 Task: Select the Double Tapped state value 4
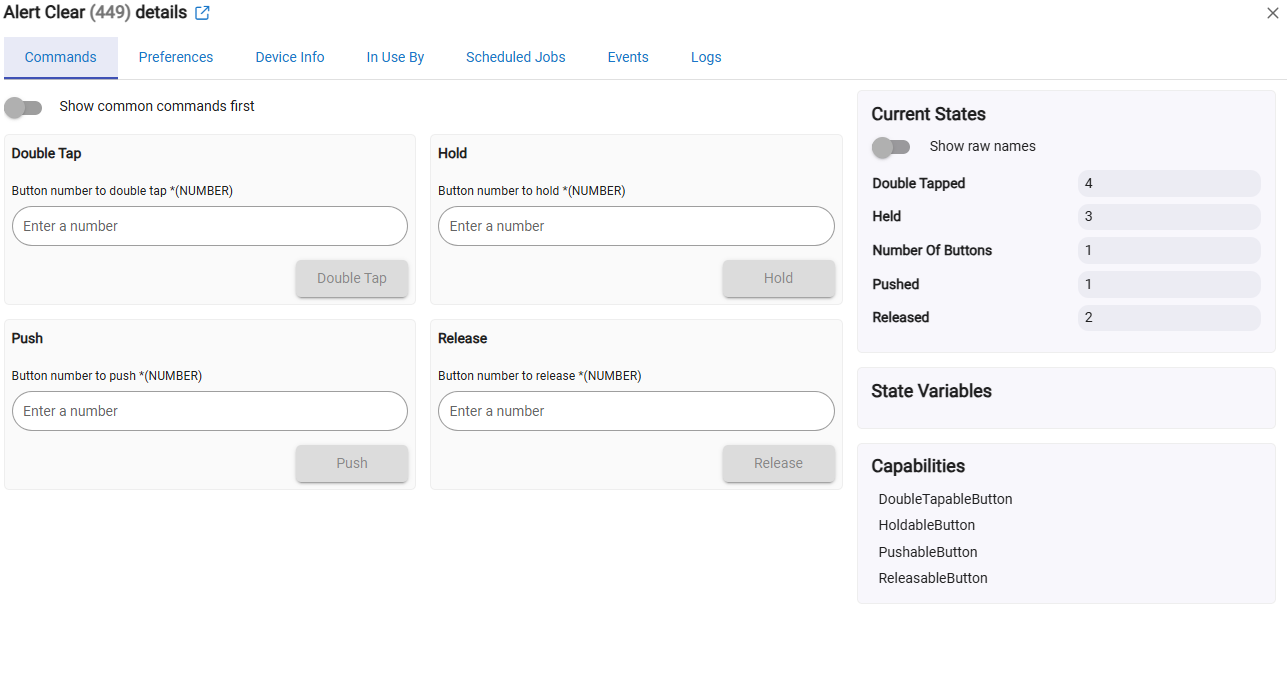(x=1169, y=183)
